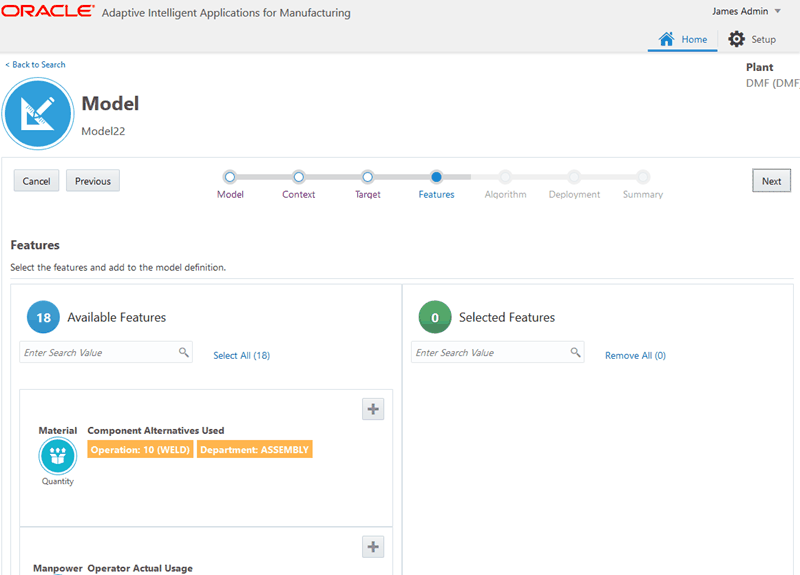Click the Remove All (0) link
Screen dimensions: 800x575
(x=635, y=355)
